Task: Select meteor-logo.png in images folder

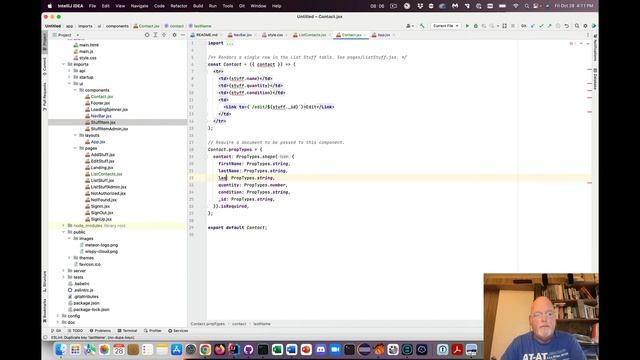Action: (101, 245)
